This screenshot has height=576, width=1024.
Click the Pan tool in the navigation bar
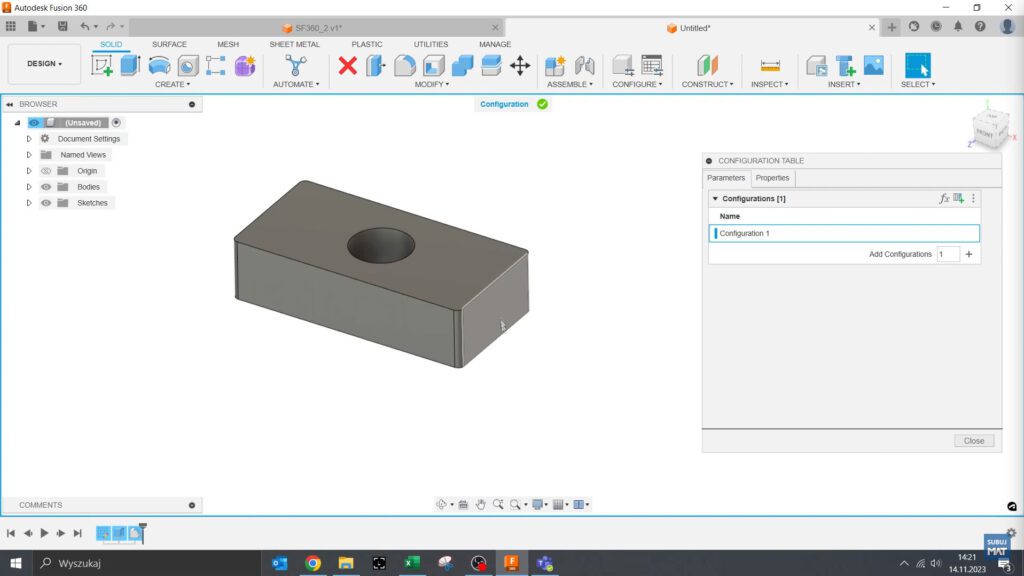point(482,504)
